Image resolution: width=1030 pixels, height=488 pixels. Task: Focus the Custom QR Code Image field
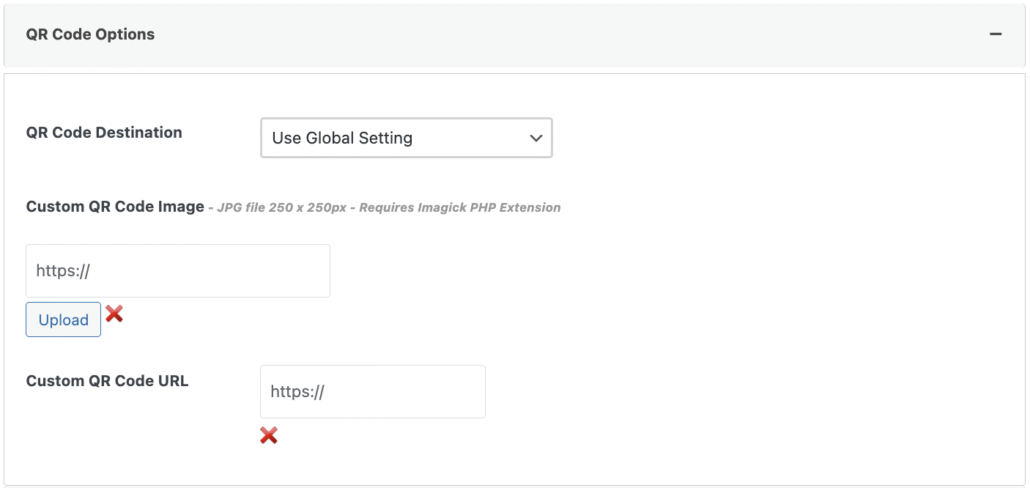tap(178, 271)
